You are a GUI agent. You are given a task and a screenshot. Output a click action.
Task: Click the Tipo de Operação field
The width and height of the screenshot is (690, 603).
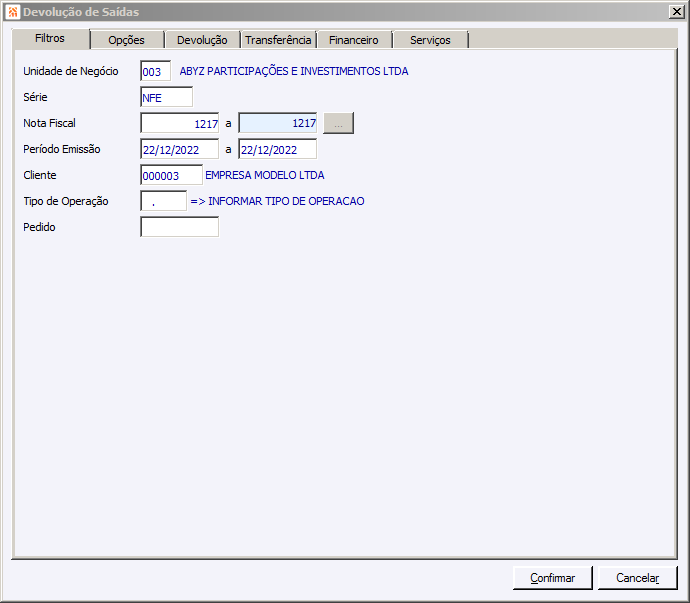[164, 201]
